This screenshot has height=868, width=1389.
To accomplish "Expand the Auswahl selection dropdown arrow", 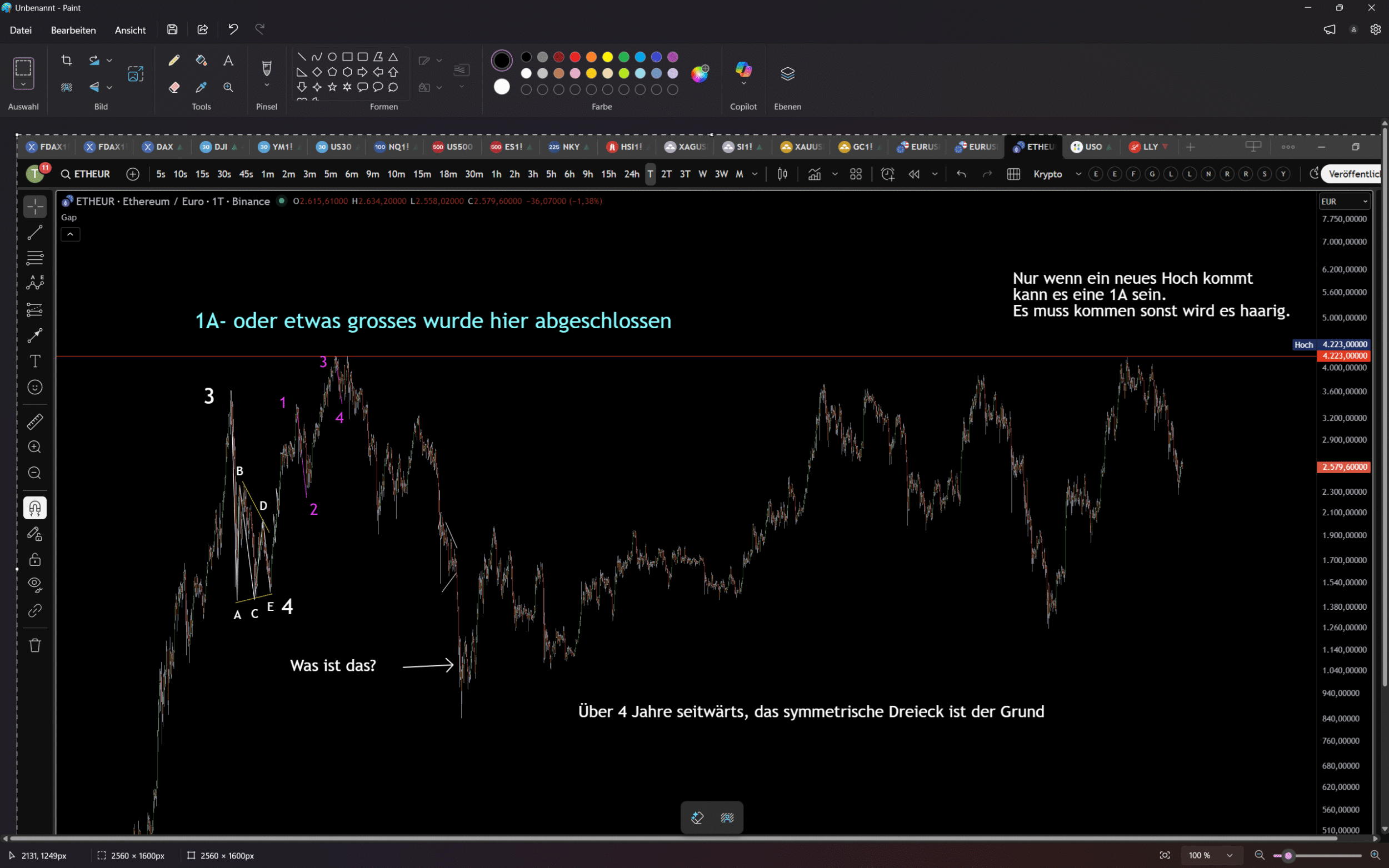I will [23, 84].
